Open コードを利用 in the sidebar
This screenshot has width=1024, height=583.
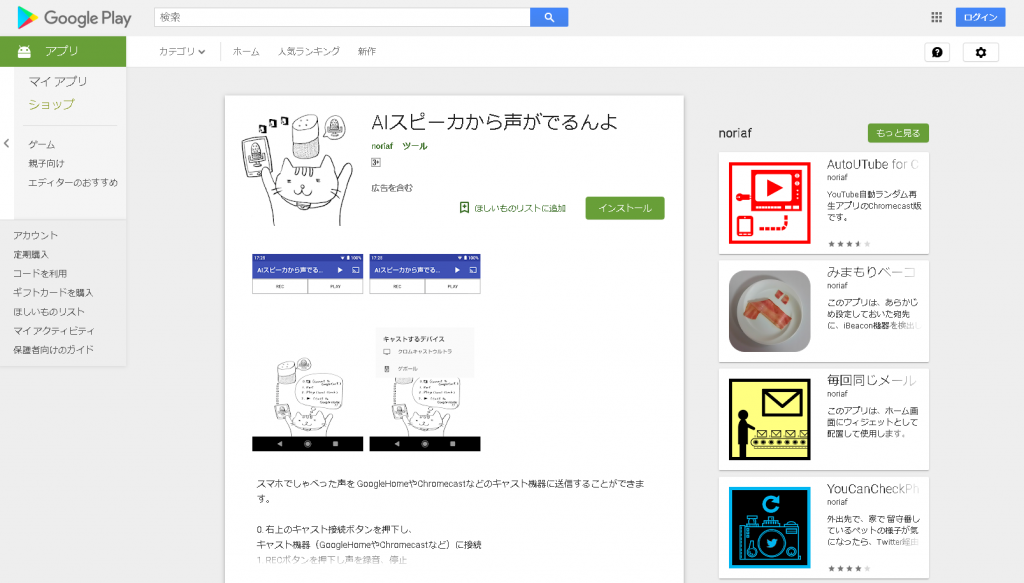(x=40, y=274)
